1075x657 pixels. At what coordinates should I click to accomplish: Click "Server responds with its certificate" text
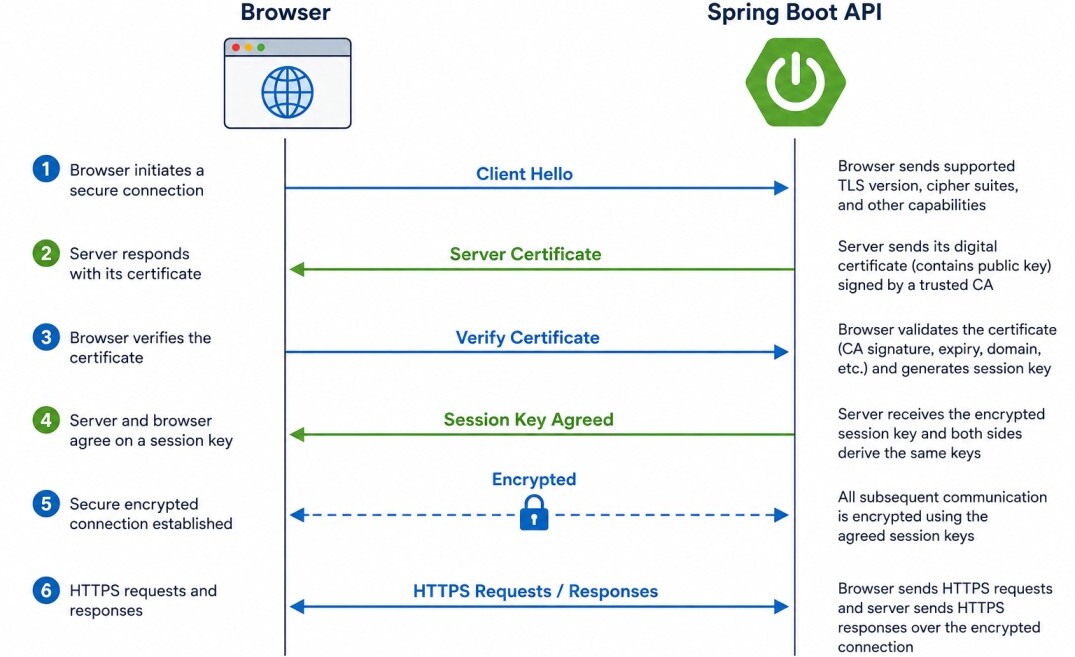click(x=136, y=264)
